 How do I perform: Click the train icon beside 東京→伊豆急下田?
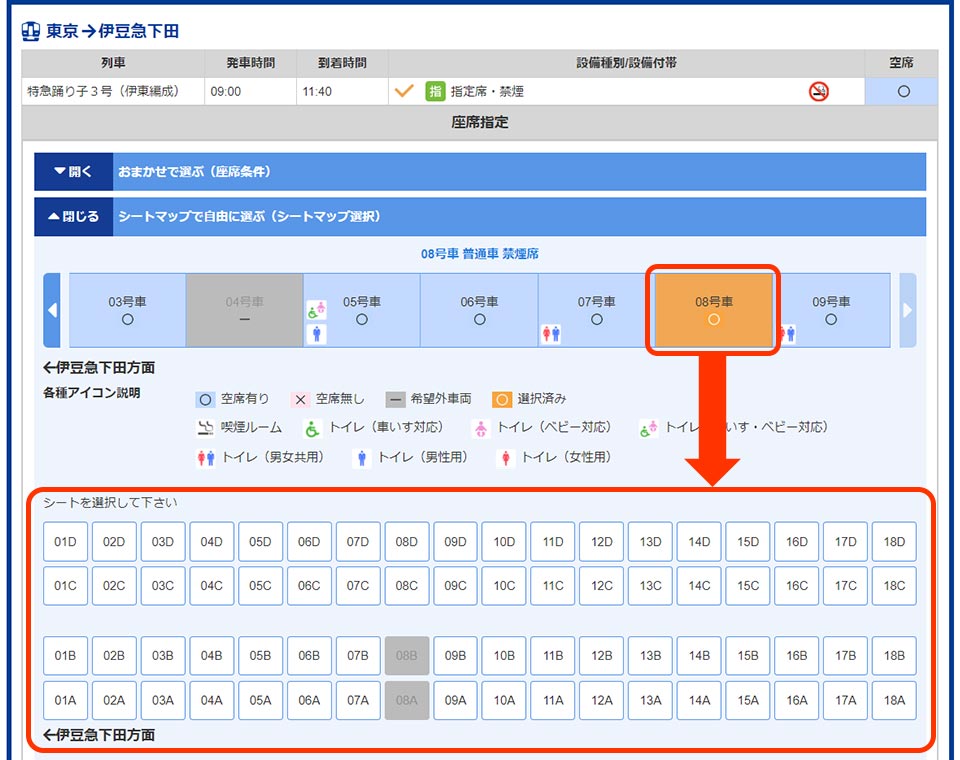pyautogui.click(x=31, y=31)
